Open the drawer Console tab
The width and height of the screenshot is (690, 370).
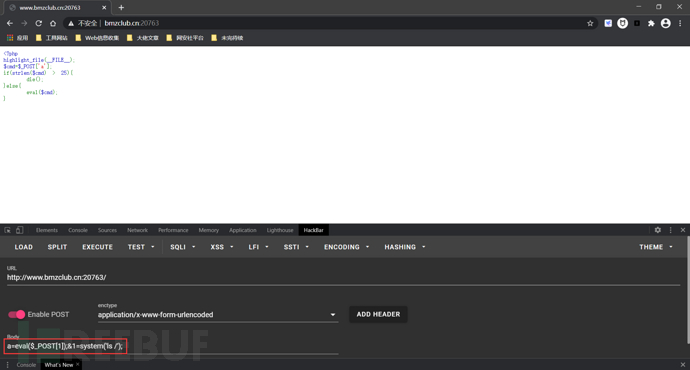point(26,365)
